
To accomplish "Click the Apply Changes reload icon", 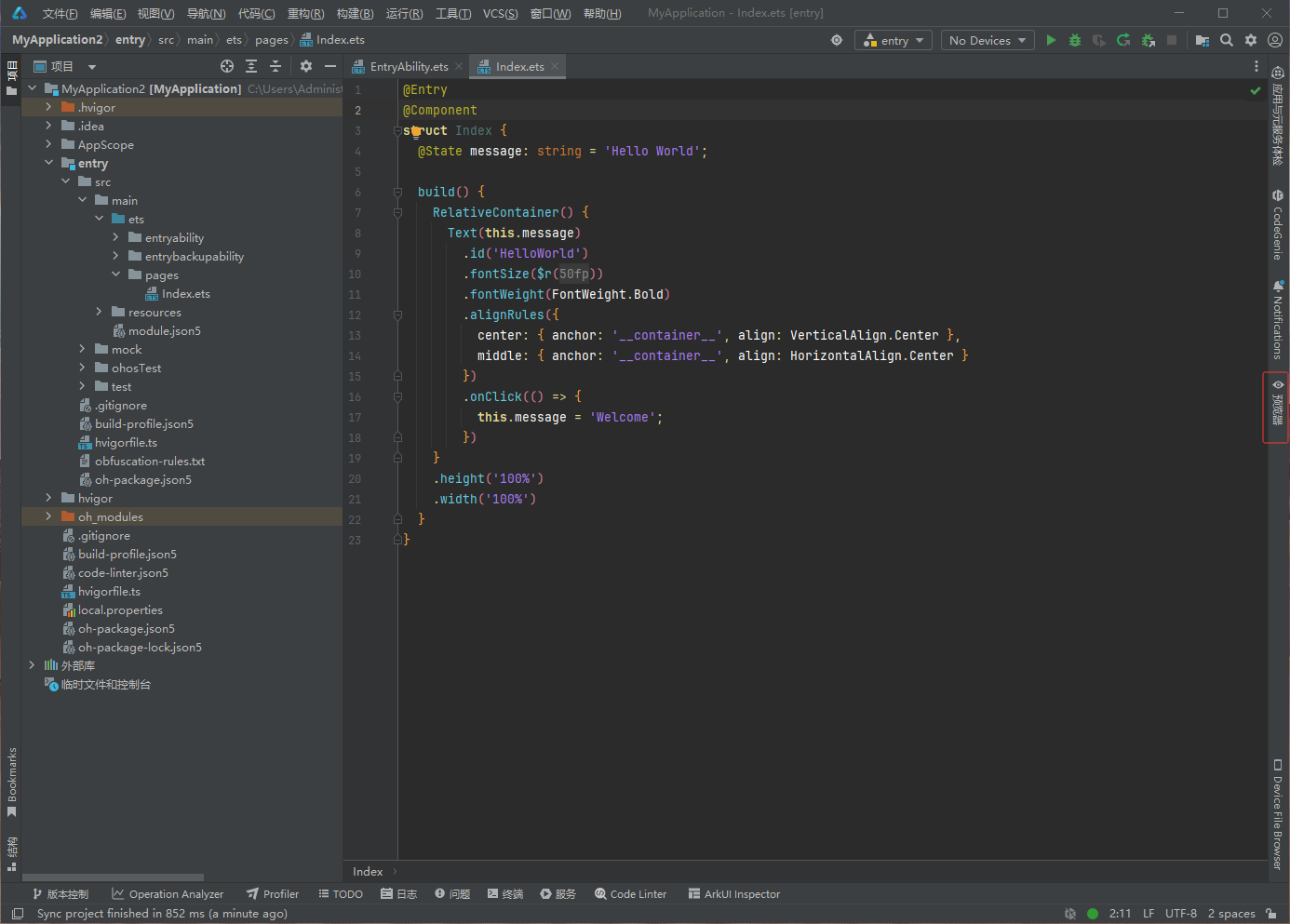I will (x=1123, y=40).
